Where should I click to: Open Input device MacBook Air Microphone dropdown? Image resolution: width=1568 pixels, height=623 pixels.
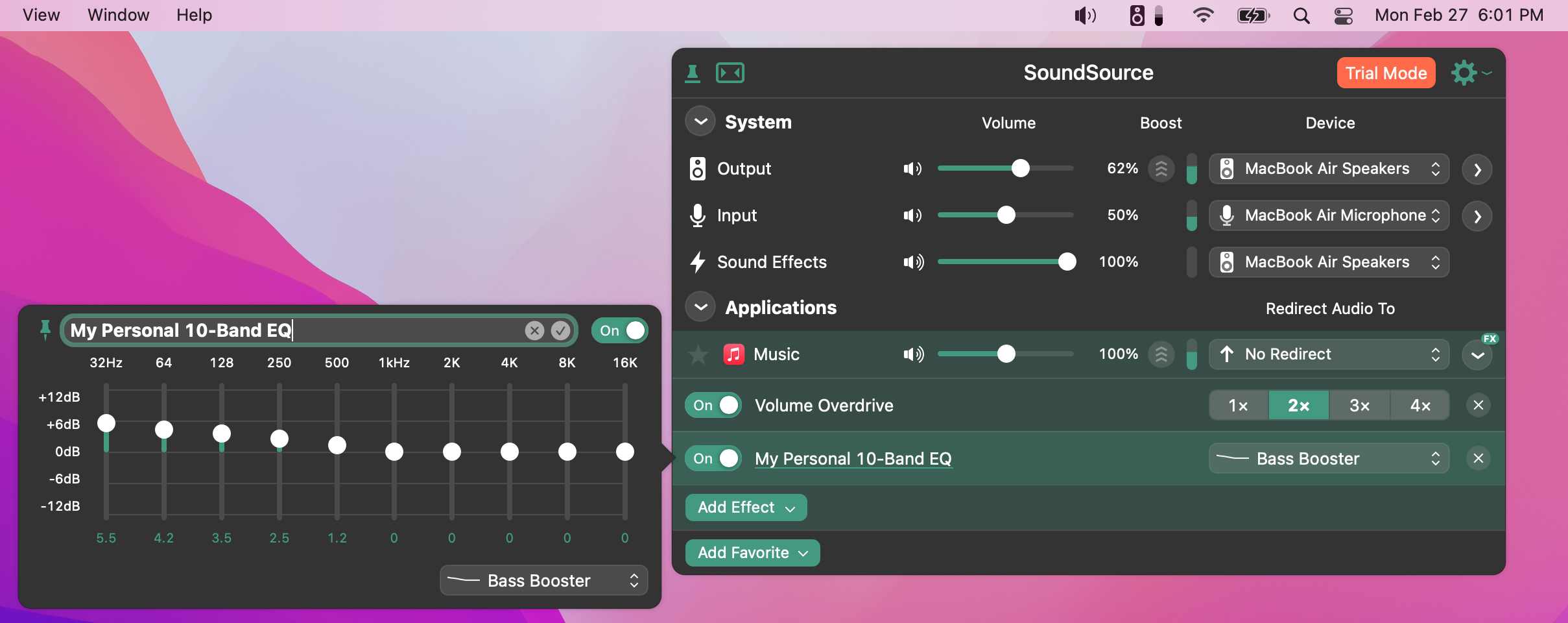[1329, 215]
